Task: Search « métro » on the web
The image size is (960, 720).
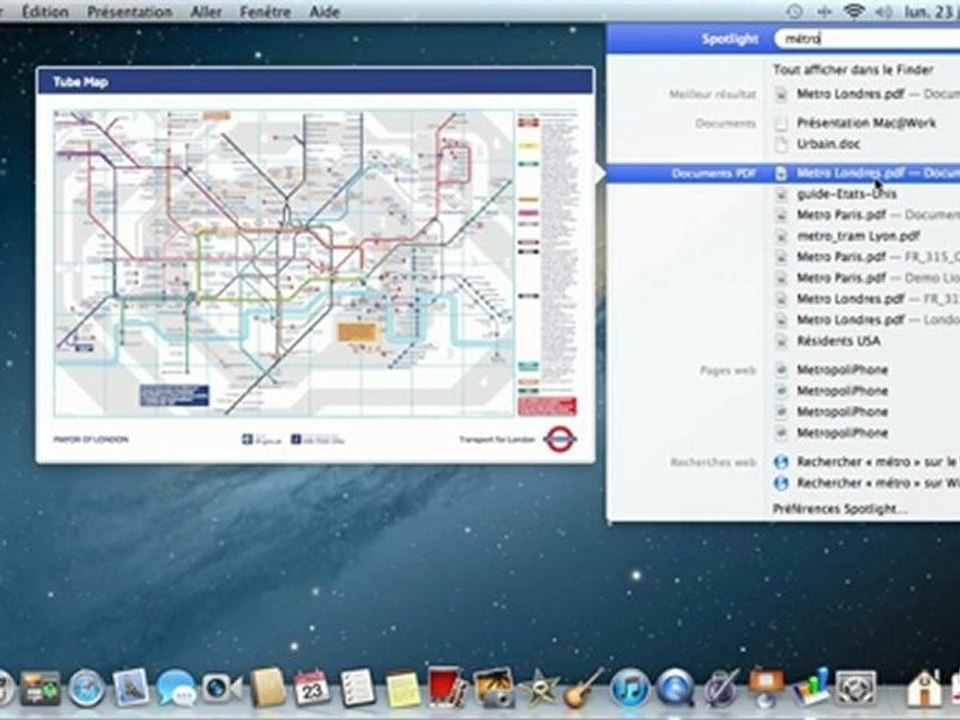Action: [868, 462]
